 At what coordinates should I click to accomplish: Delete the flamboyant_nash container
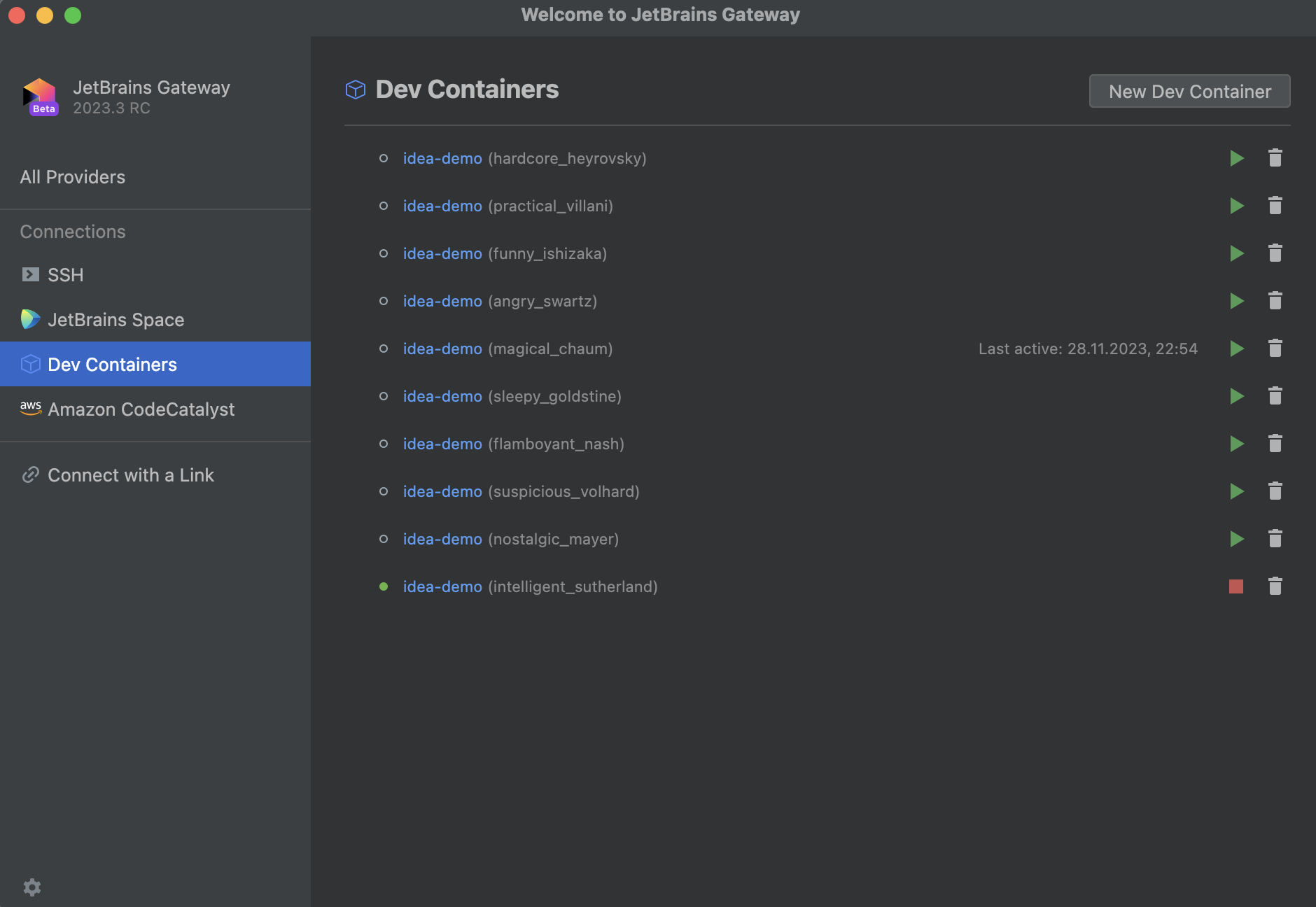[1275, 444]
